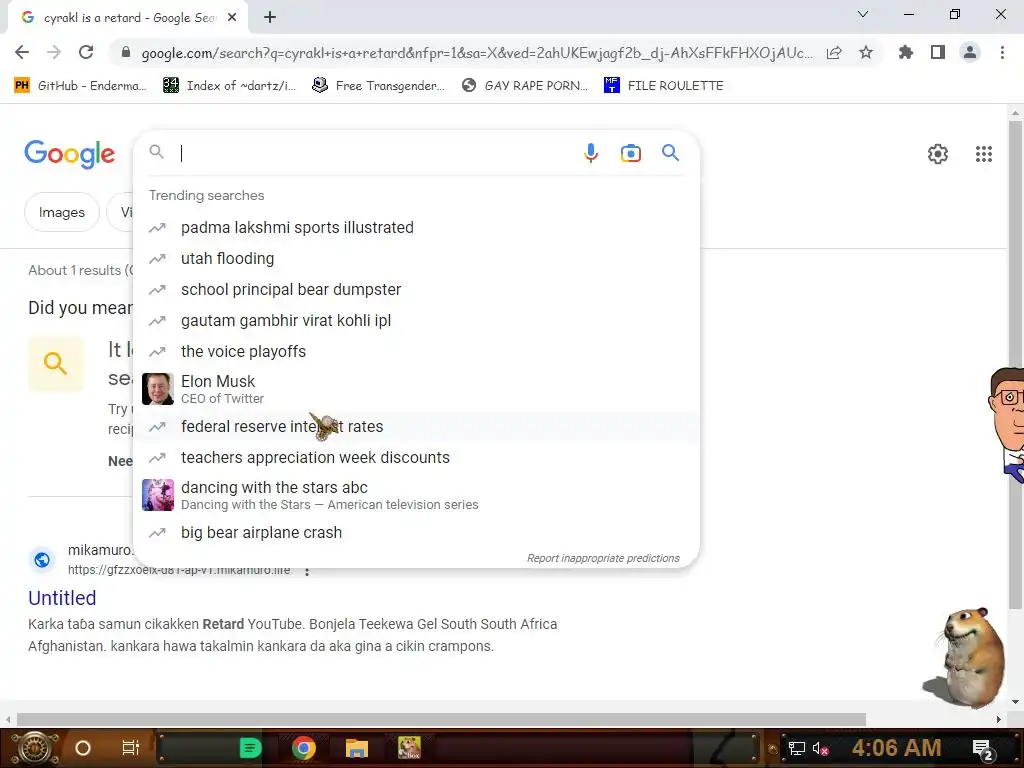Image resolution: width=1024 pixels, height=768 pixels.
Task: Choose 'school principal bear dumpster' suggestion
Action: click(x=416, y=289)
